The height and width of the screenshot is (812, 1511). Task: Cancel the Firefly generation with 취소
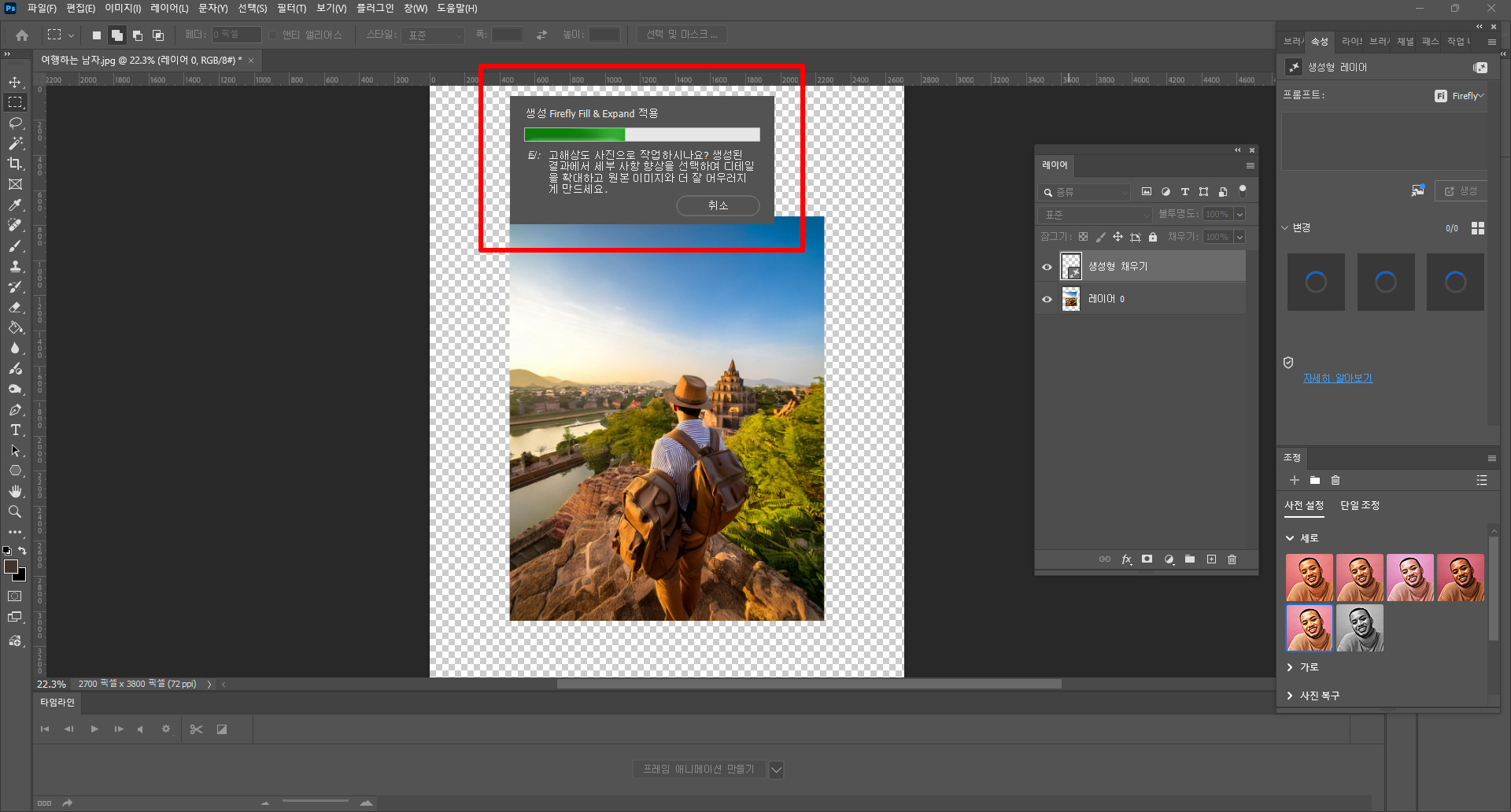click(x=718, y=205)
